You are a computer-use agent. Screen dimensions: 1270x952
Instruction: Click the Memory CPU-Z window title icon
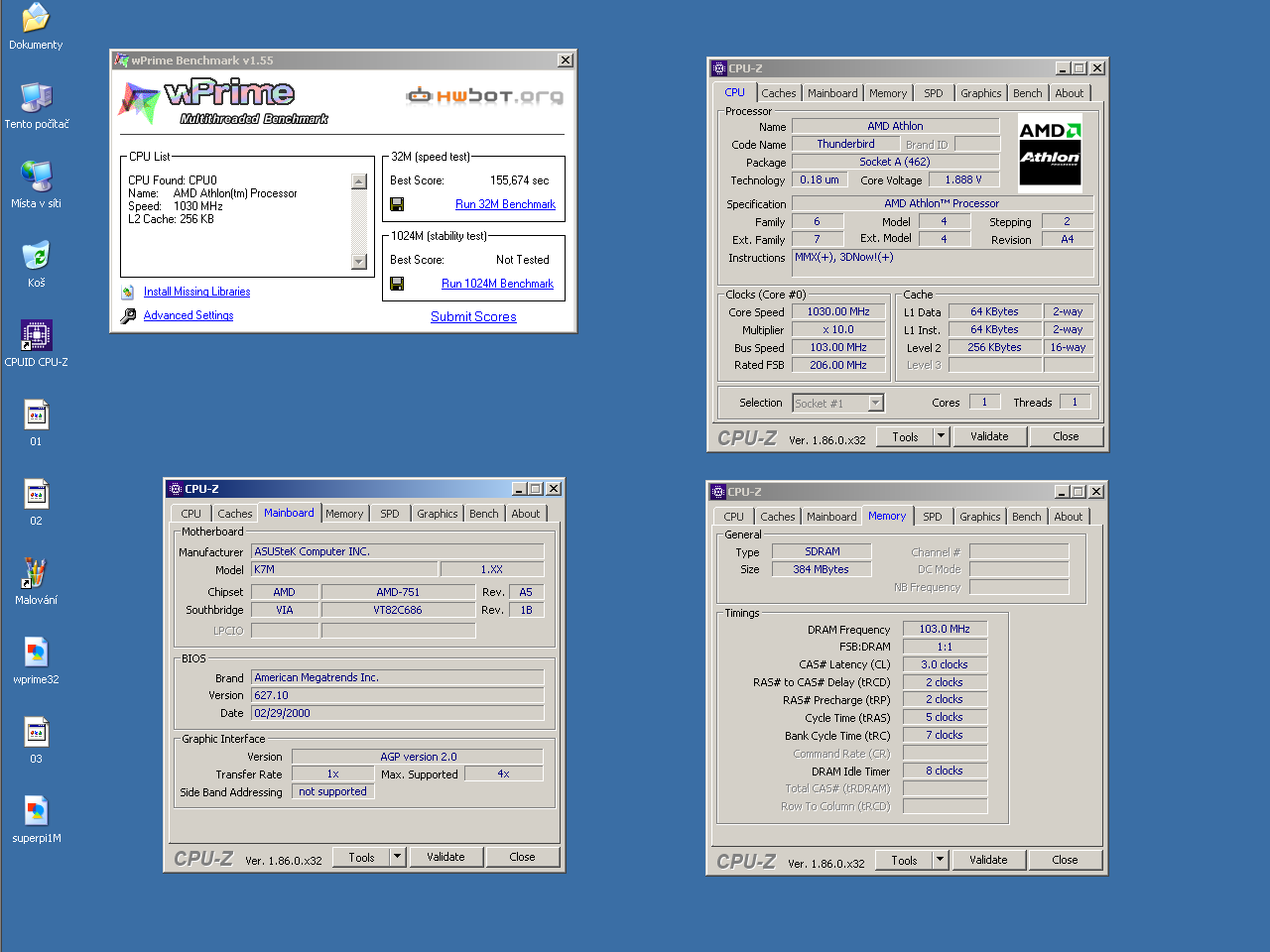coord(718,492)
